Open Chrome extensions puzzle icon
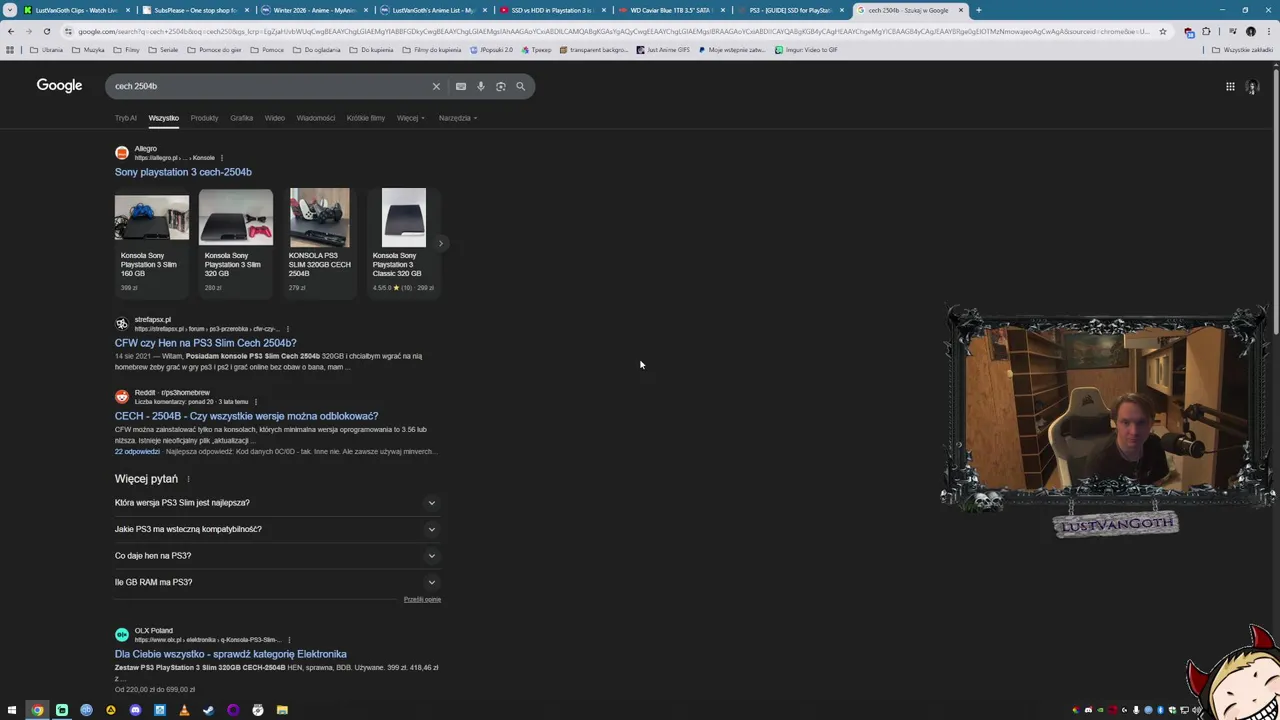The image size is (1280, 720). pos(1206,31)
